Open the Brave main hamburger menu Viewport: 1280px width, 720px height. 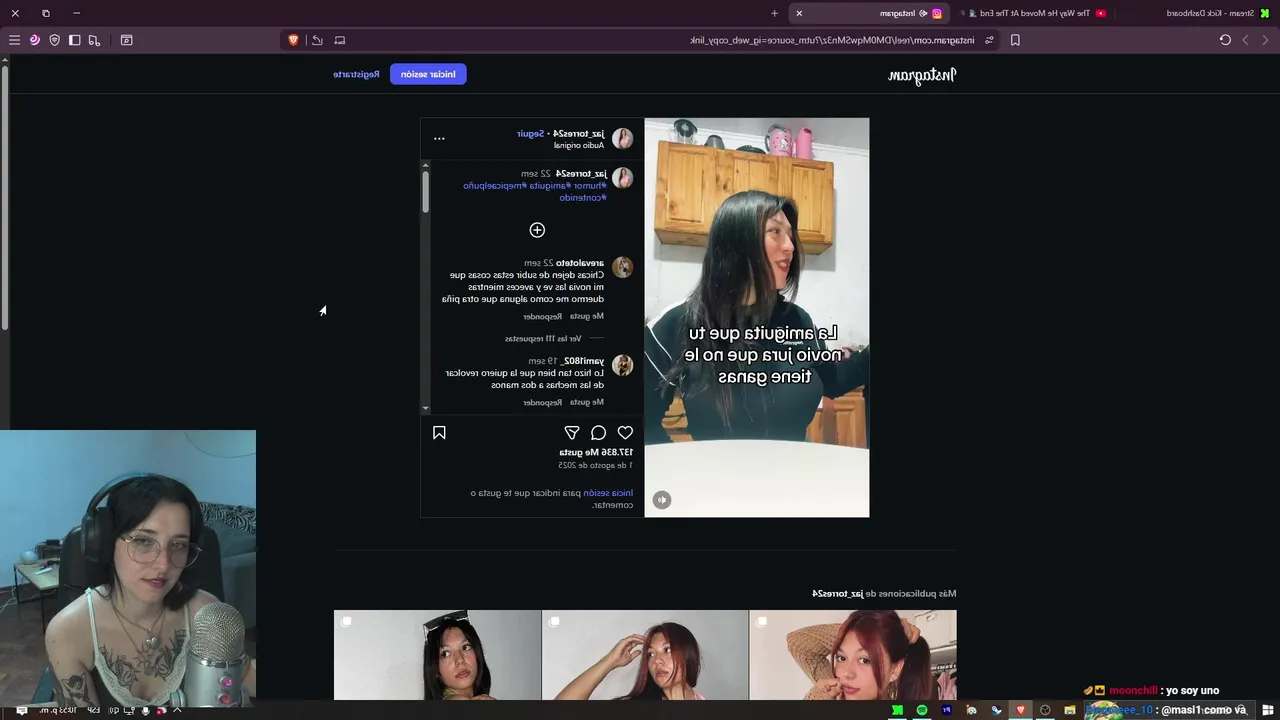pos(14,40)
